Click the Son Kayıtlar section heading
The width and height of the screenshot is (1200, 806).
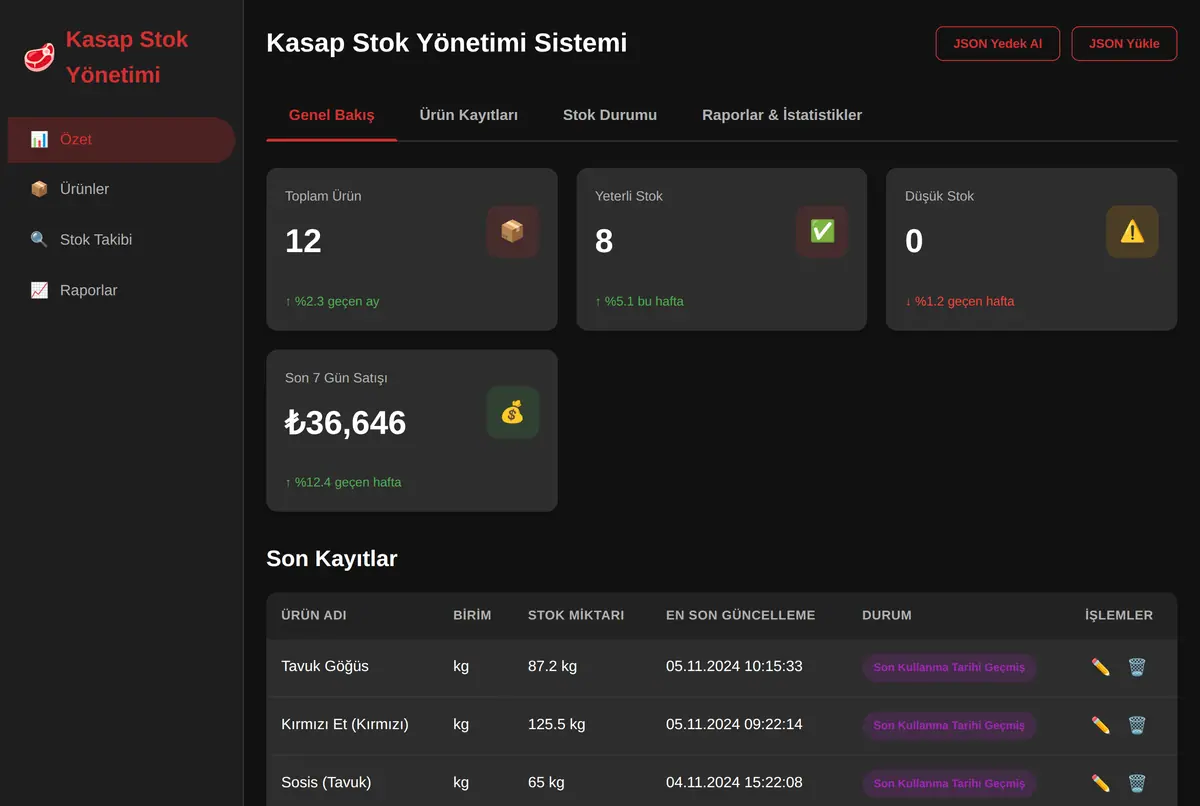[332, 559]
